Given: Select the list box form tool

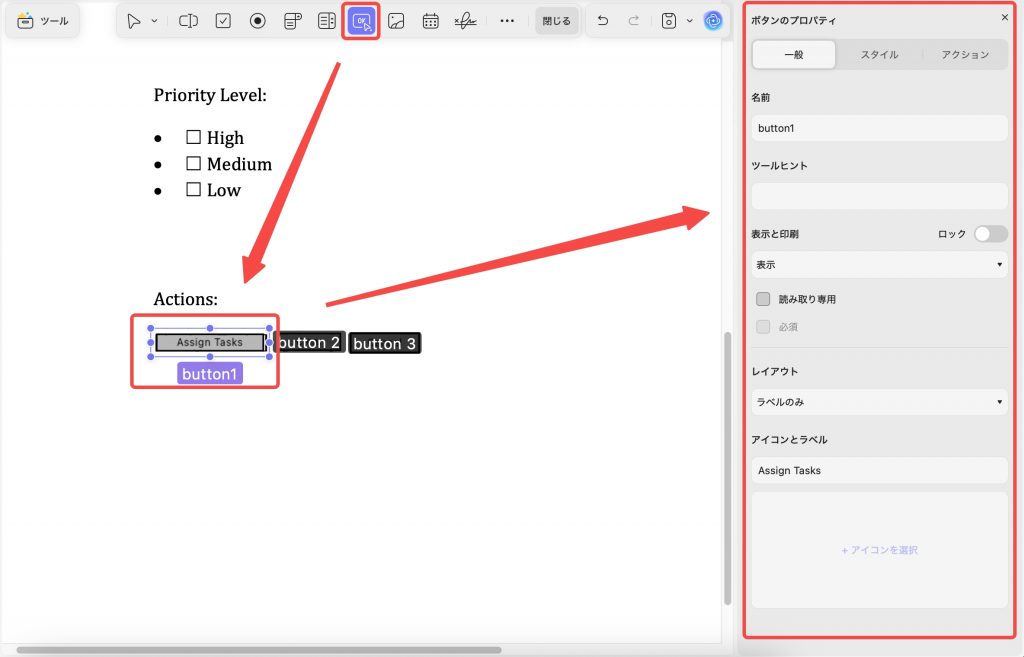Looking at the screenshot, I should click(327, 21).
